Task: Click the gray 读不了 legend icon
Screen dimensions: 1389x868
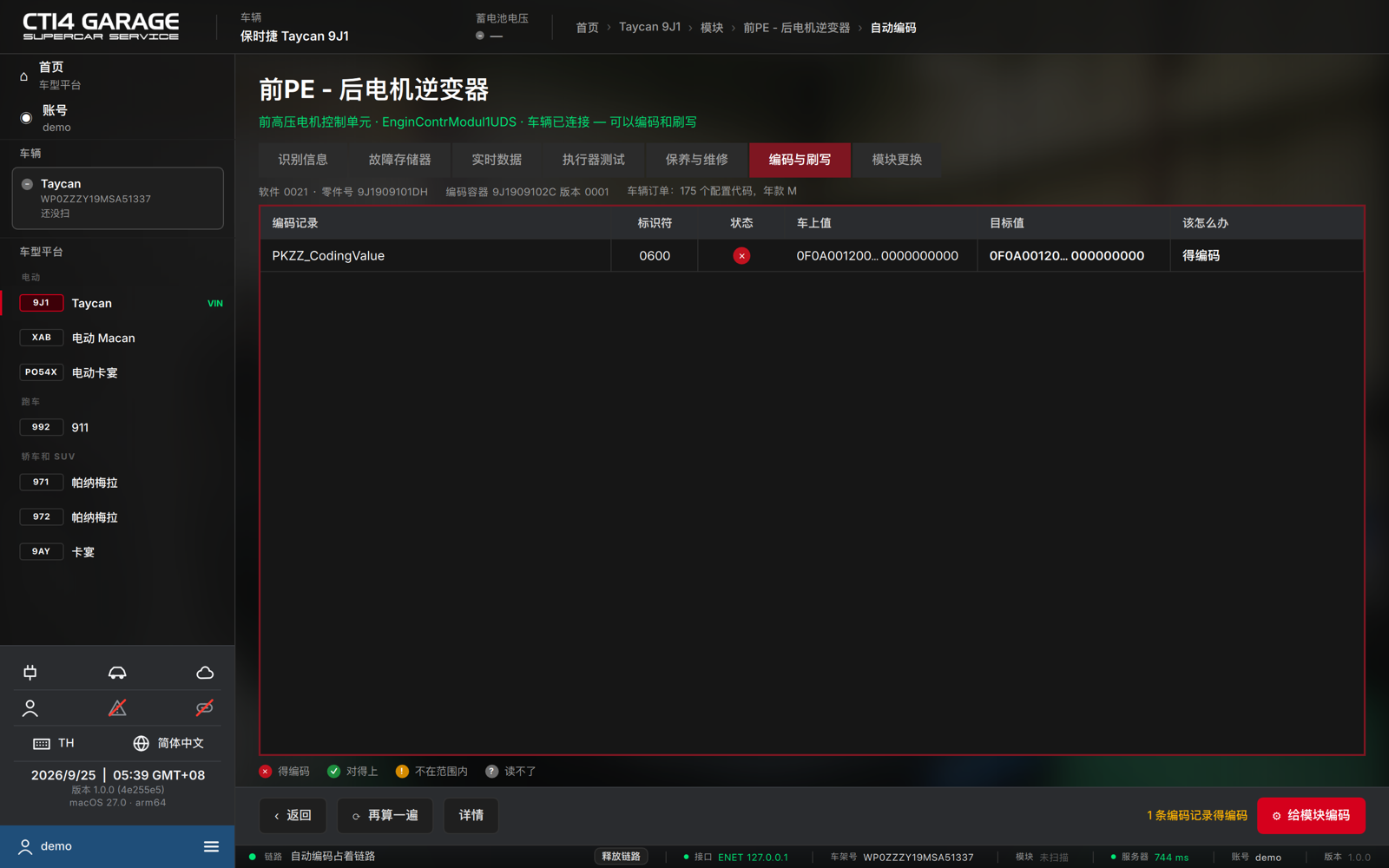Action: pos(491,772)
